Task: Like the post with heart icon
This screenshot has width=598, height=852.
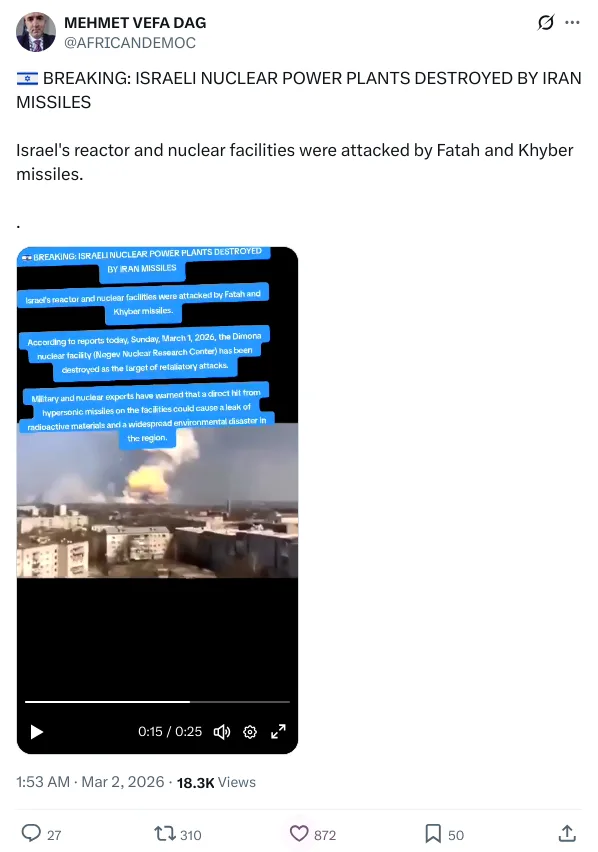Action: (x=299, y=834)
